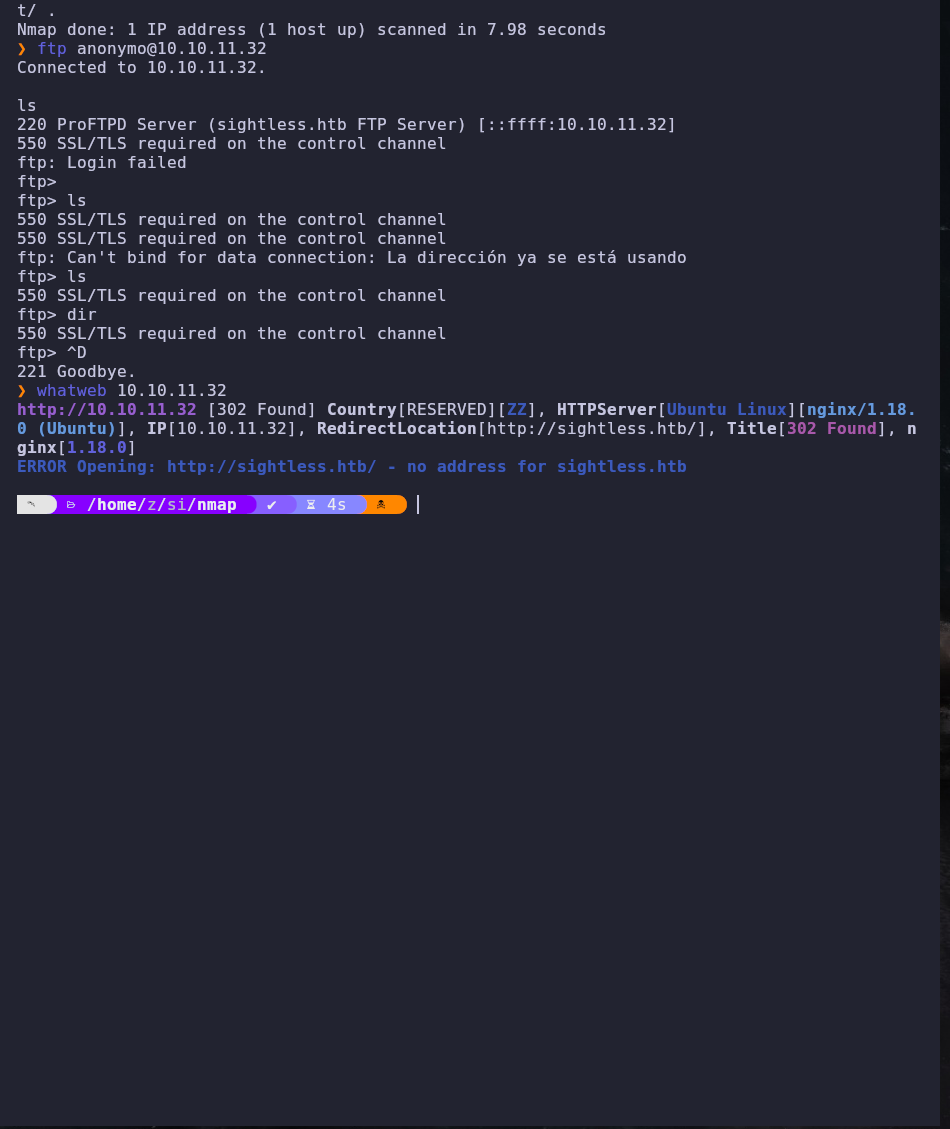Click the ftp command word after prompt
This screenshot has width=950, height=1129.
pyautogui.click(x=52, y=49)
